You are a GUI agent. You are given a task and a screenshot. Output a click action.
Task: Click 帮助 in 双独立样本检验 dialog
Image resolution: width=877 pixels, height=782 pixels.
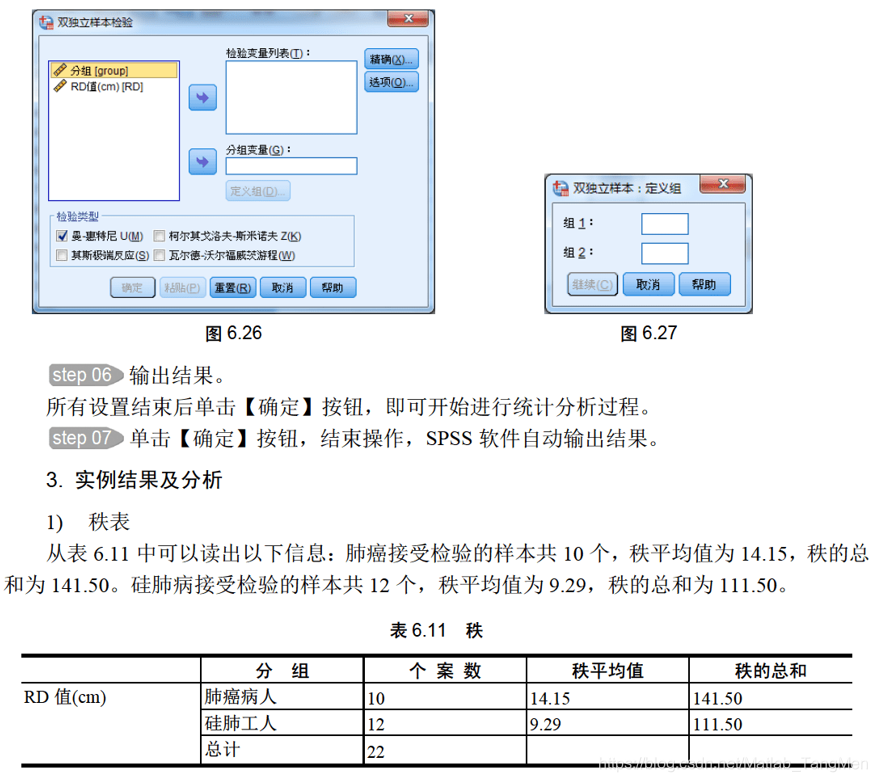[x=333, y=288]
